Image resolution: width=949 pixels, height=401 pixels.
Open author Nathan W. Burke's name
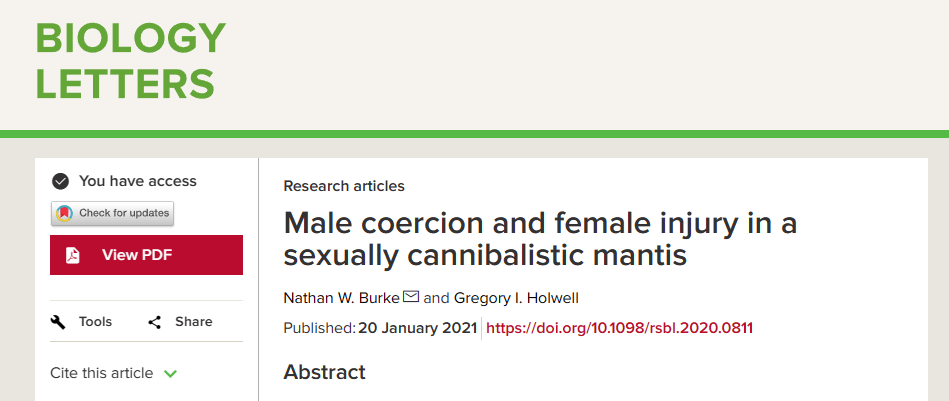tap(341, 297)
